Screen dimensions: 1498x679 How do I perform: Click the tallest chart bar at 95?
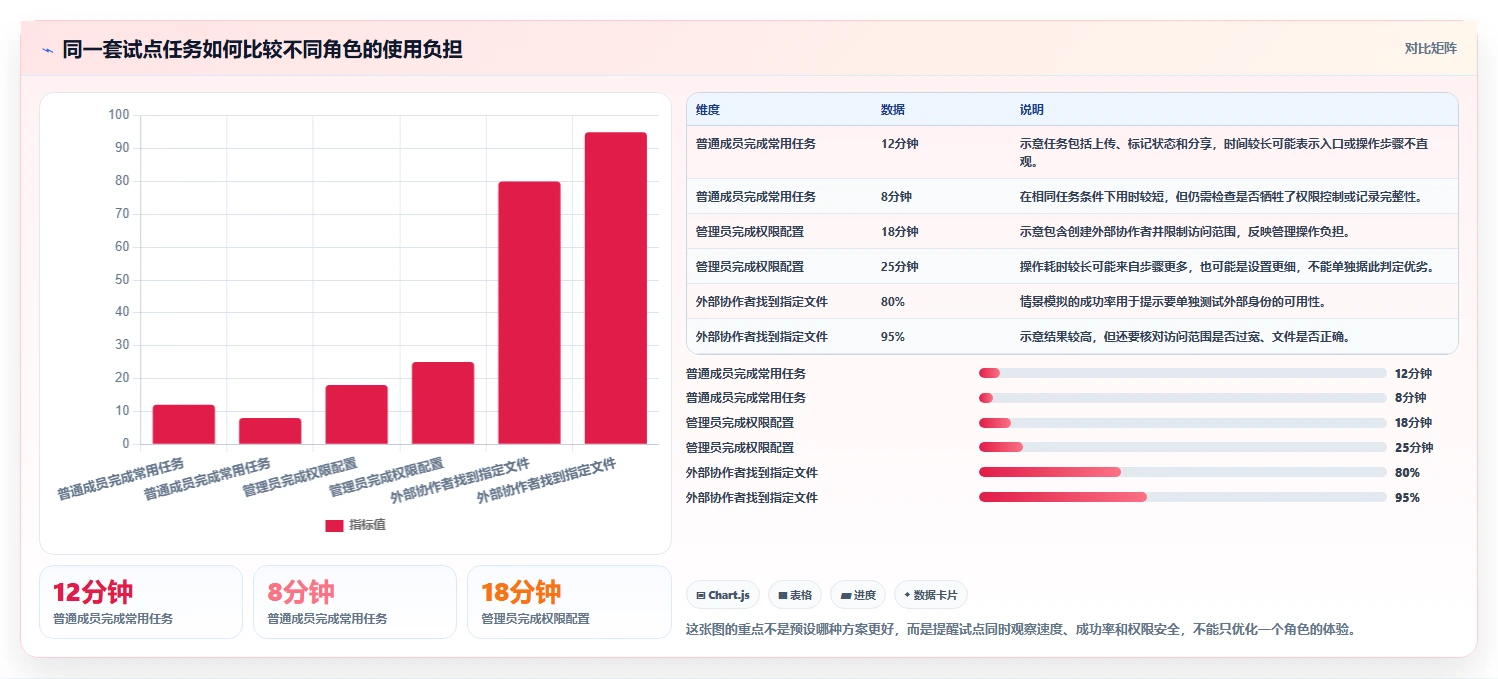coord(616,288)
